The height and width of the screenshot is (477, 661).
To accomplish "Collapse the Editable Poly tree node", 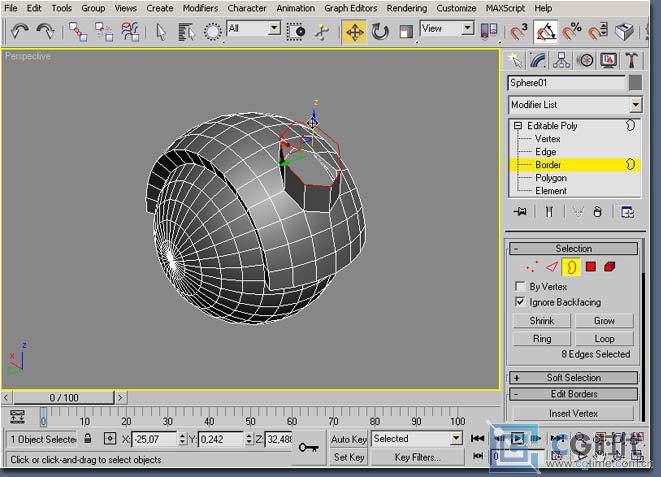I will (518, 126).
